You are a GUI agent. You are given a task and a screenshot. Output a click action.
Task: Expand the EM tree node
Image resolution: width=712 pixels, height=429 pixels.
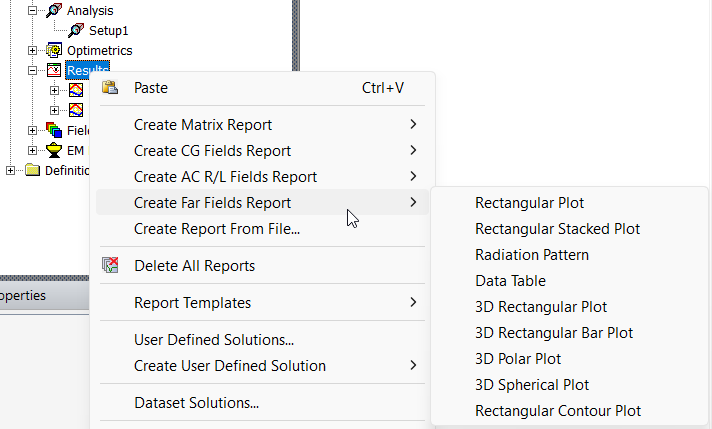click(x=32, y=150)
